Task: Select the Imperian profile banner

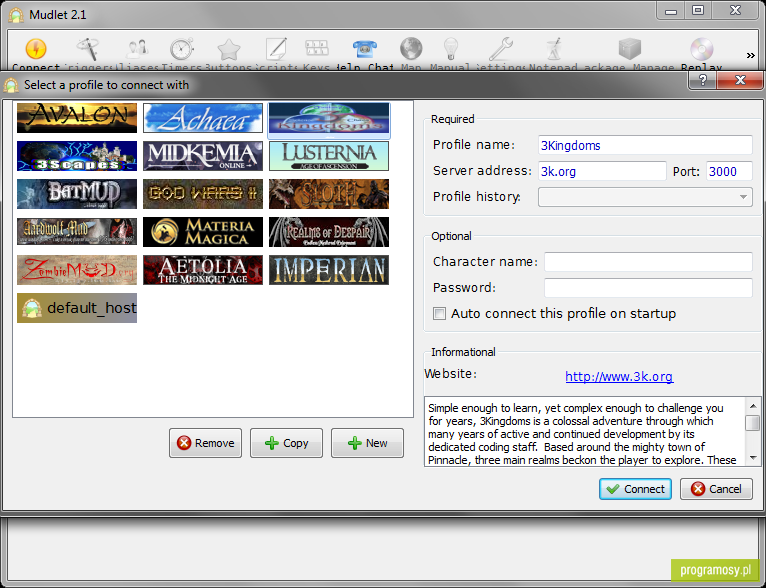Action: (329, 270)
